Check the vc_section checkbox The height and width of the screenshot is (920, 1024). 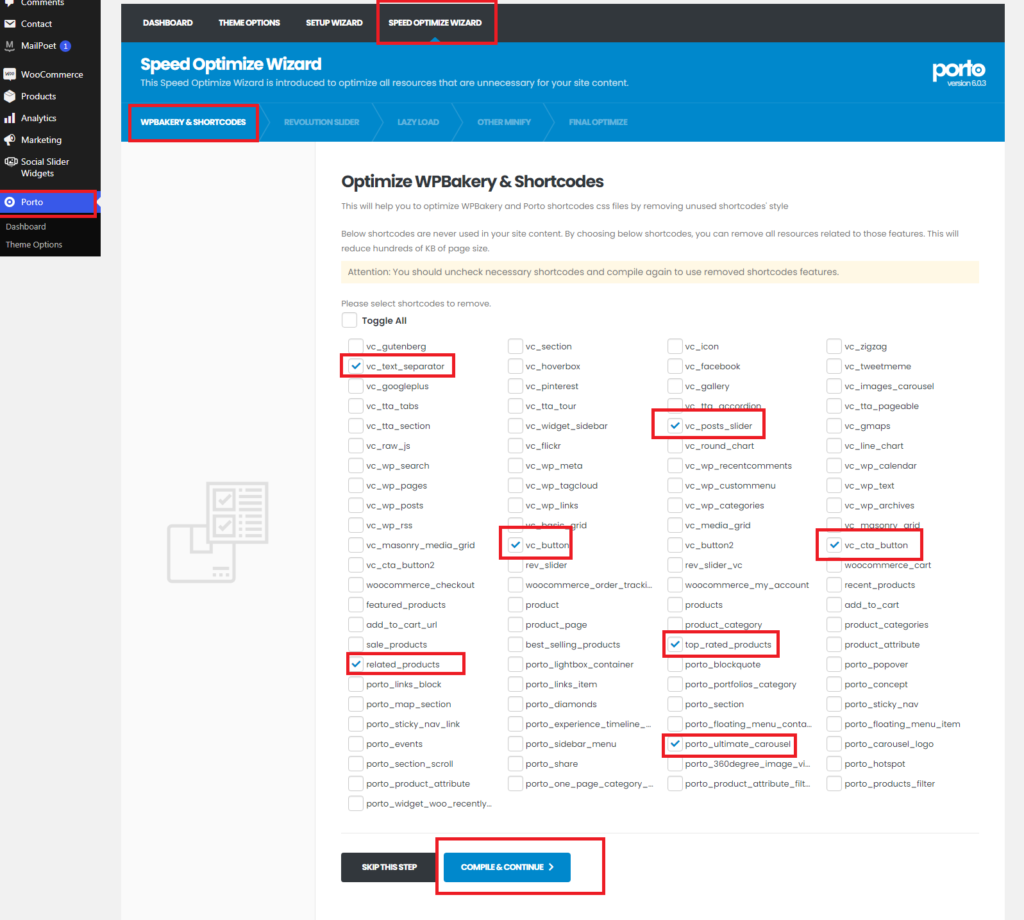(515, 346)
